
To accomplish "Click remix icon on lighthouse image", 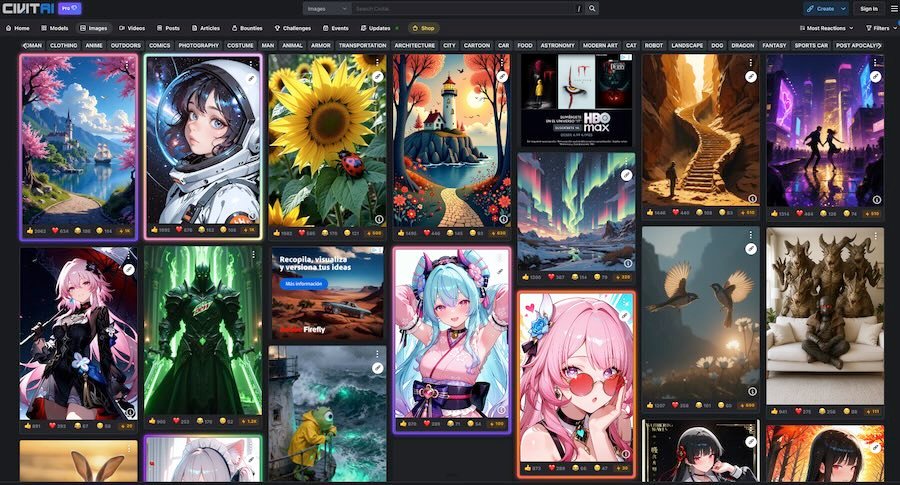I will (x=502, y=76).
